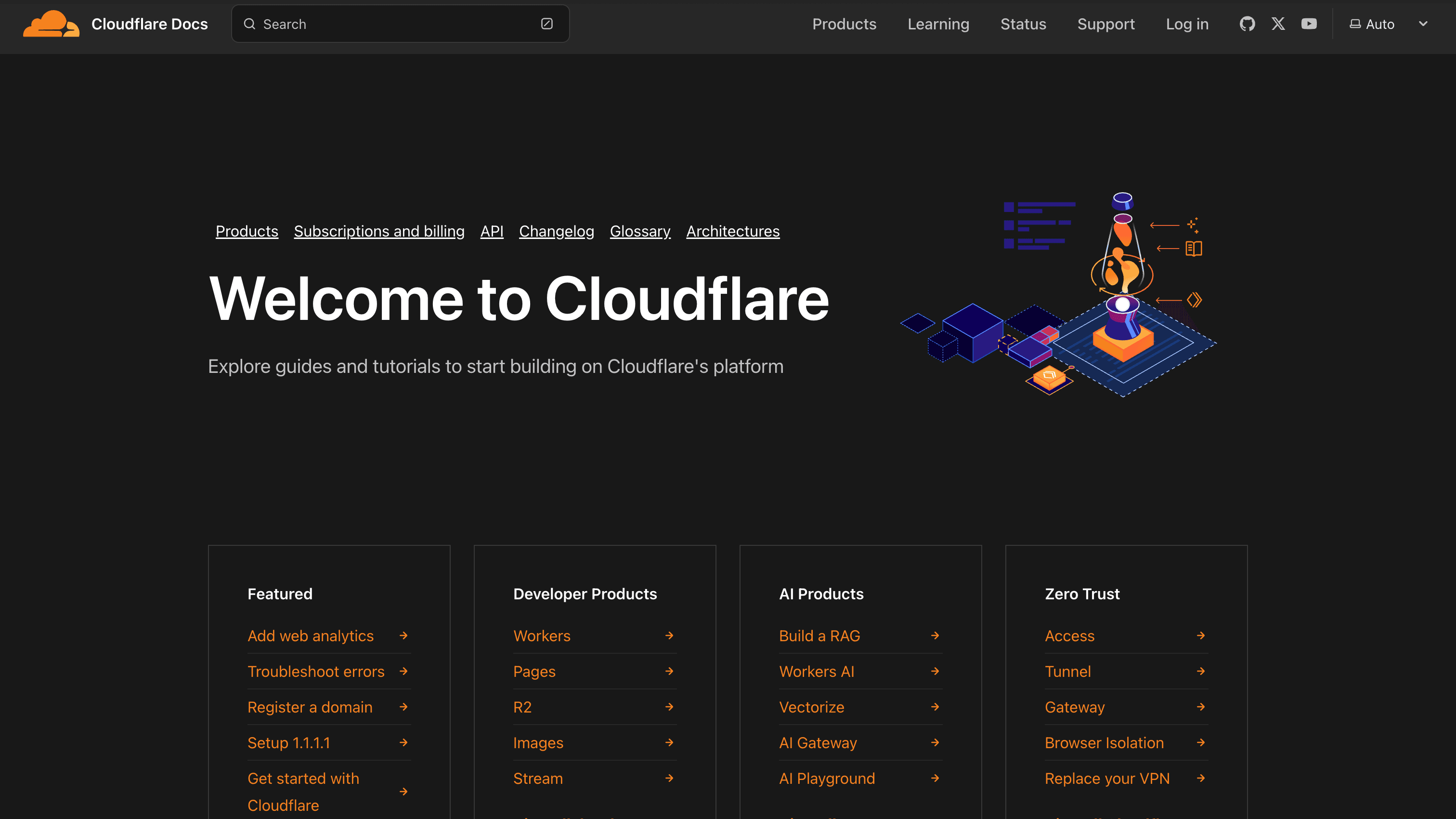Open the Status nav item
Viewport: 1456px width, 819px height.
[1023, 24]
